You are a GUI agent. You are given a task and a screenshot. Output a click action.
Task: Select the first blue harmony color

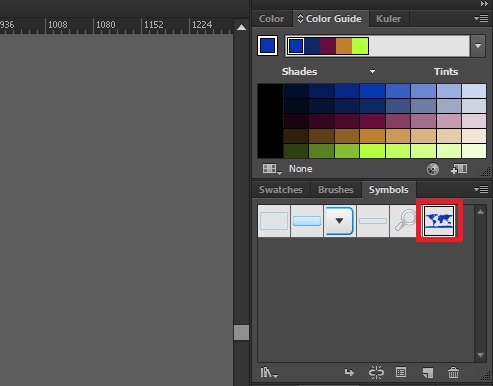296,46
